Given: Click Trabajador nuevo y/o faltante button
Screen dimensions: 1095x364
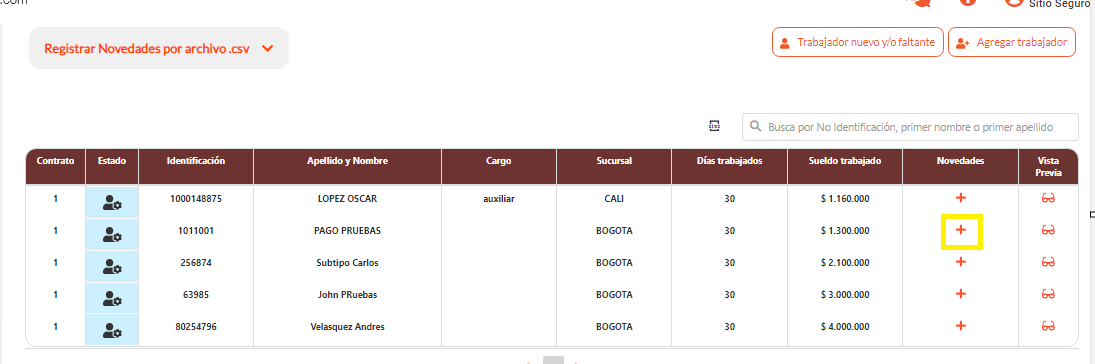Looking at the screenshot, I should click(858, 43).
